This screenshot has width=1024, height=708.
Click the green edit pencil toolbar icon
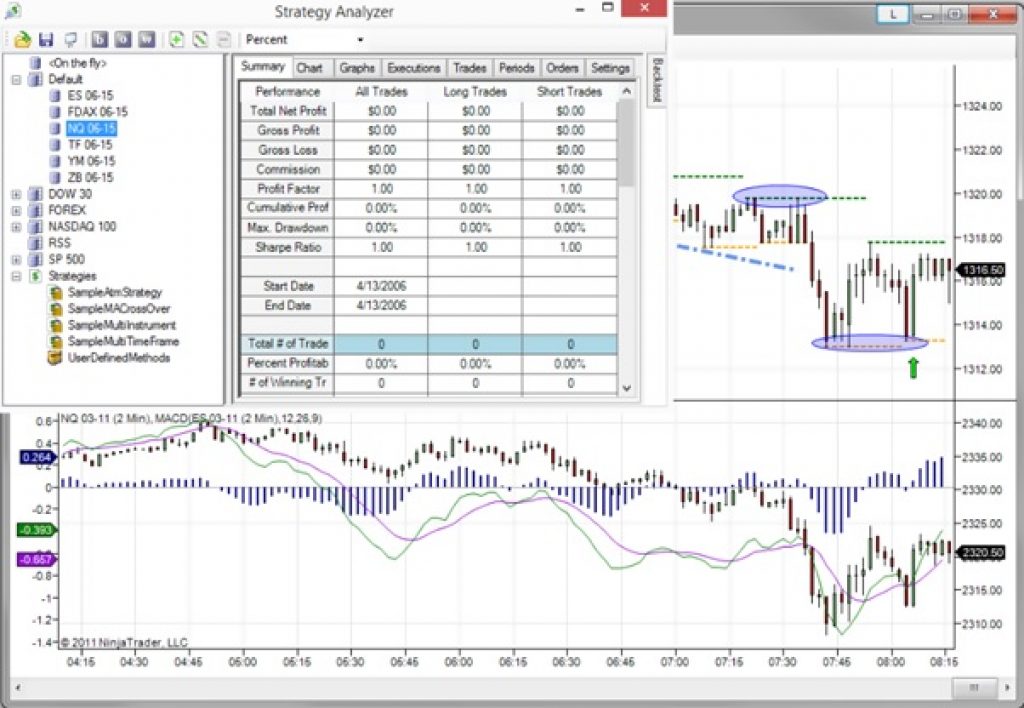click(200, 40)
